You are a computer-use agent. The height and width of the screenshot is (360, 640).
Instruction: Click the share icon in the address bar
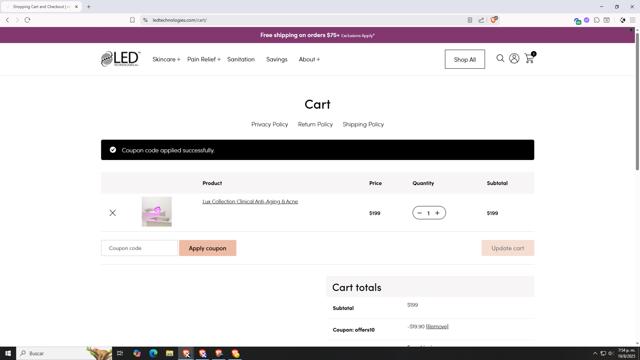pos(481,20)
